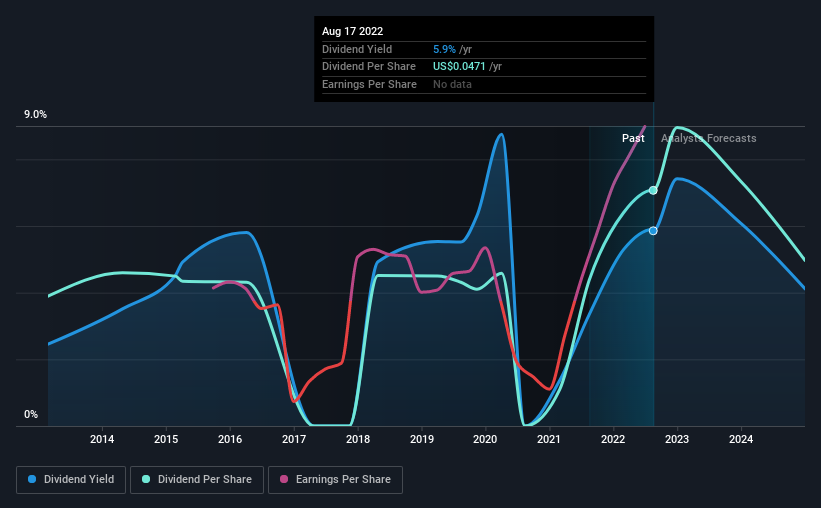Screen dimensions: 821x508
Task: Click the 2017 x-axis label
Action: [294, 439]
